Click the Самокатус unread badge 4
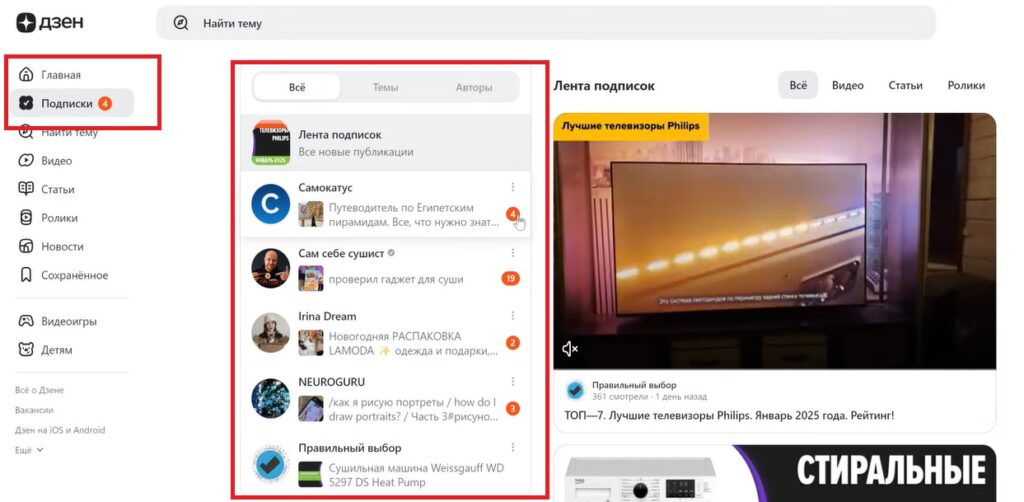The image size is (1024, 502). coord(513,213)
